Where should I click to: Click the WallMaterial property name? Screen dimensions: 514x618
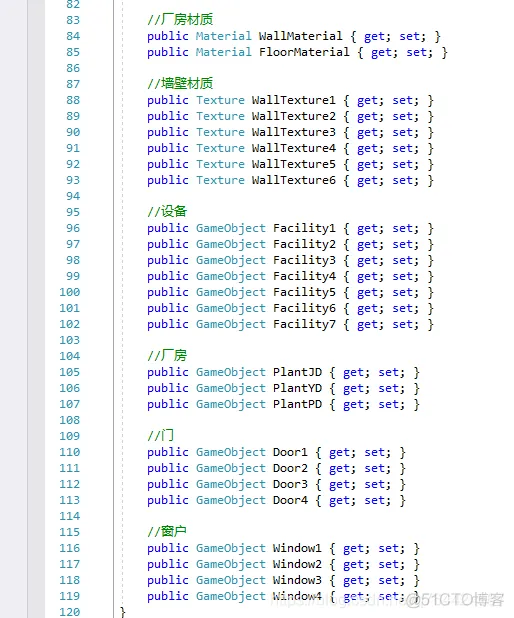click(300, 36)
